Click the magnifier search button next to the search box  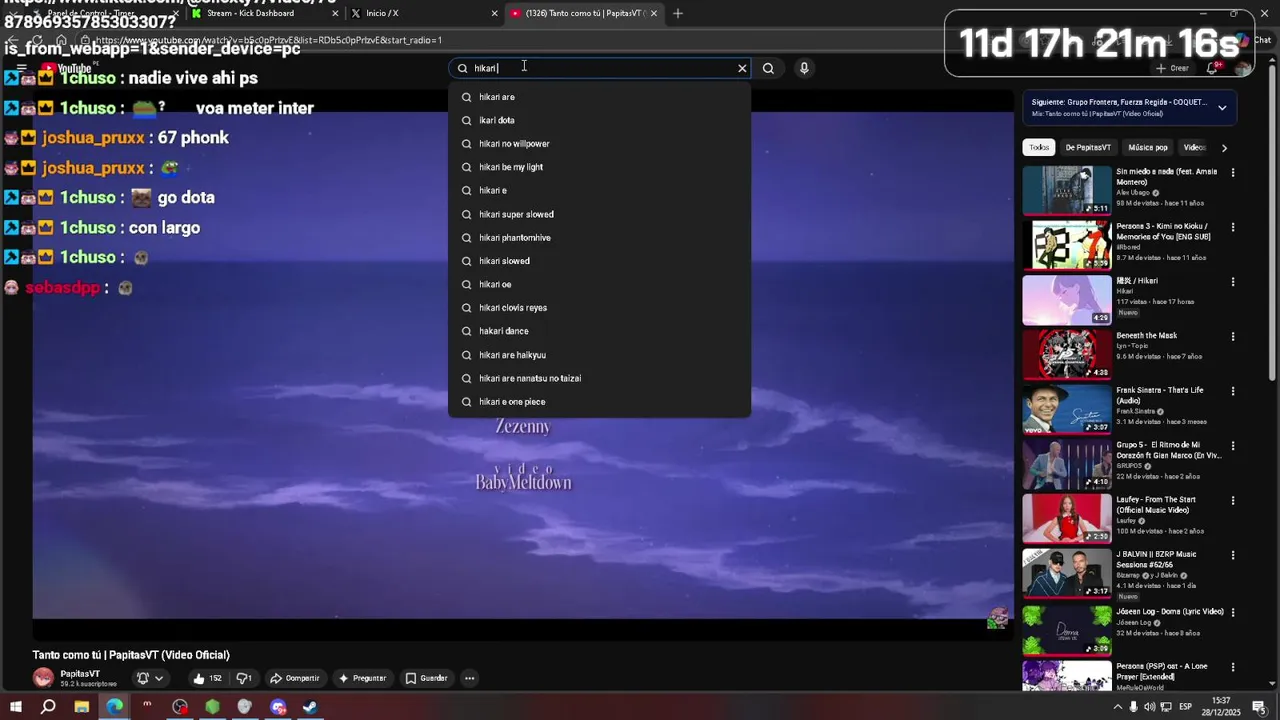[x=768, y=68]
